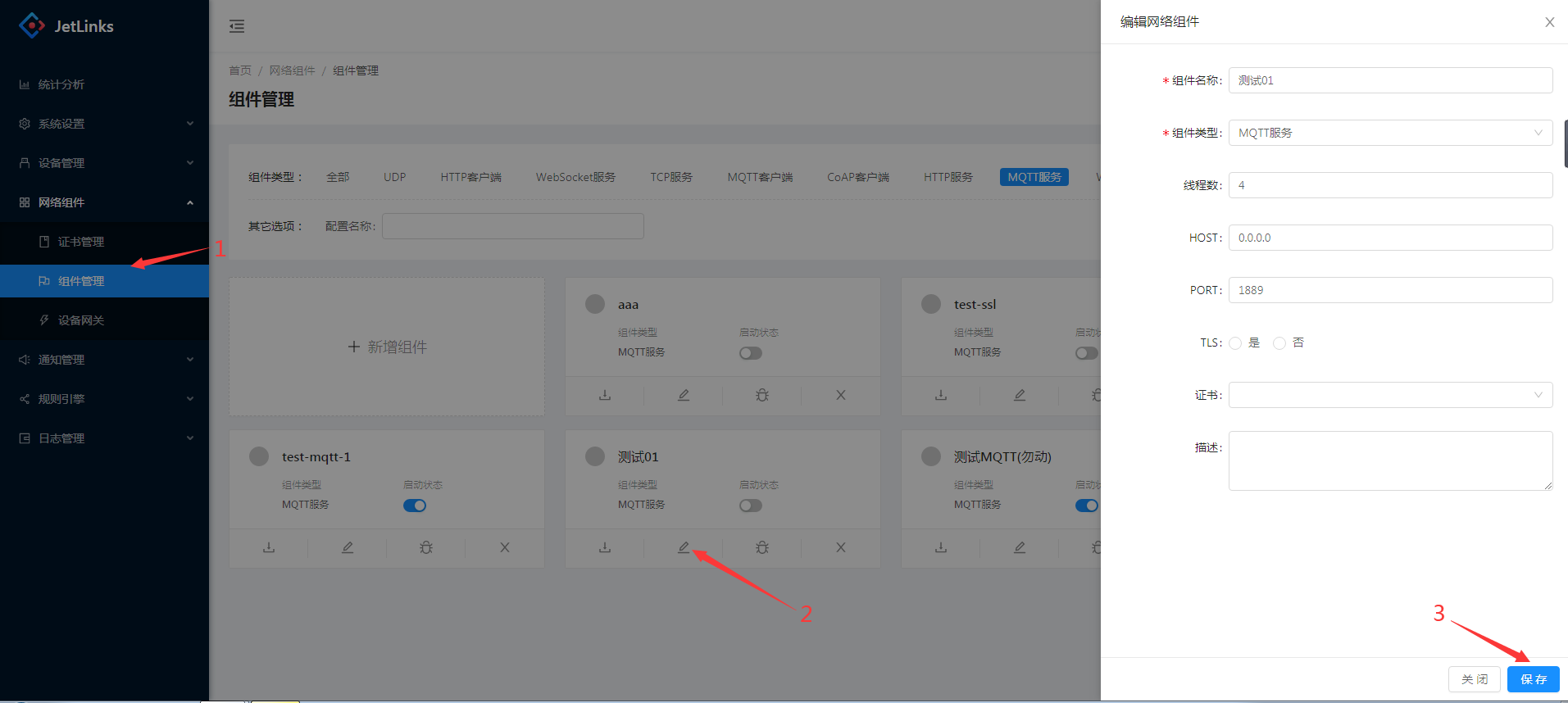Click the 保存 button
This screenshot has height=703, width=1568.
(x=1533, y=679)
